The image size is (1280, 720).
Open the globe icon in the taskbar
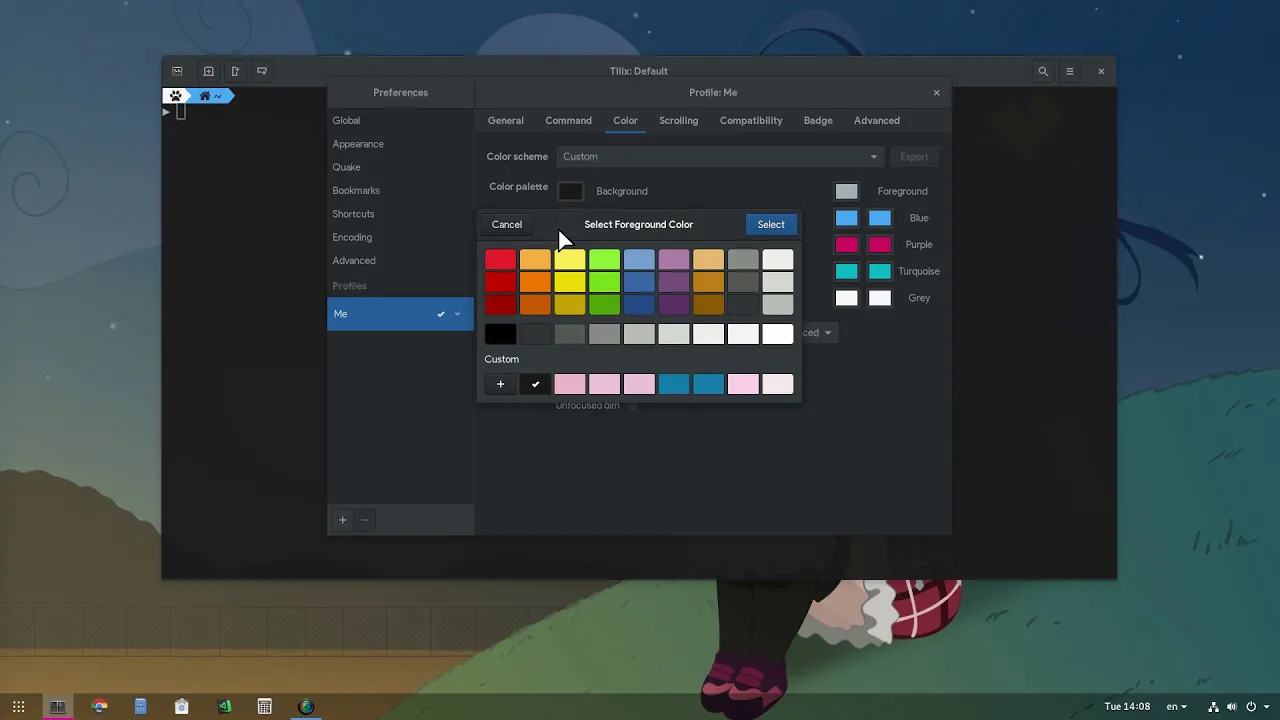(306, 706)
